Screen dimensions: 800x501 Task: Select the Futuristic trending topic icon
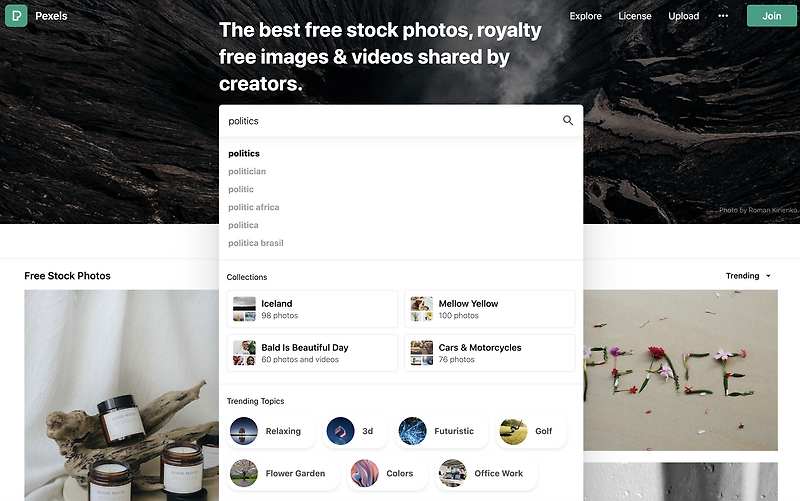coord(412,431)
